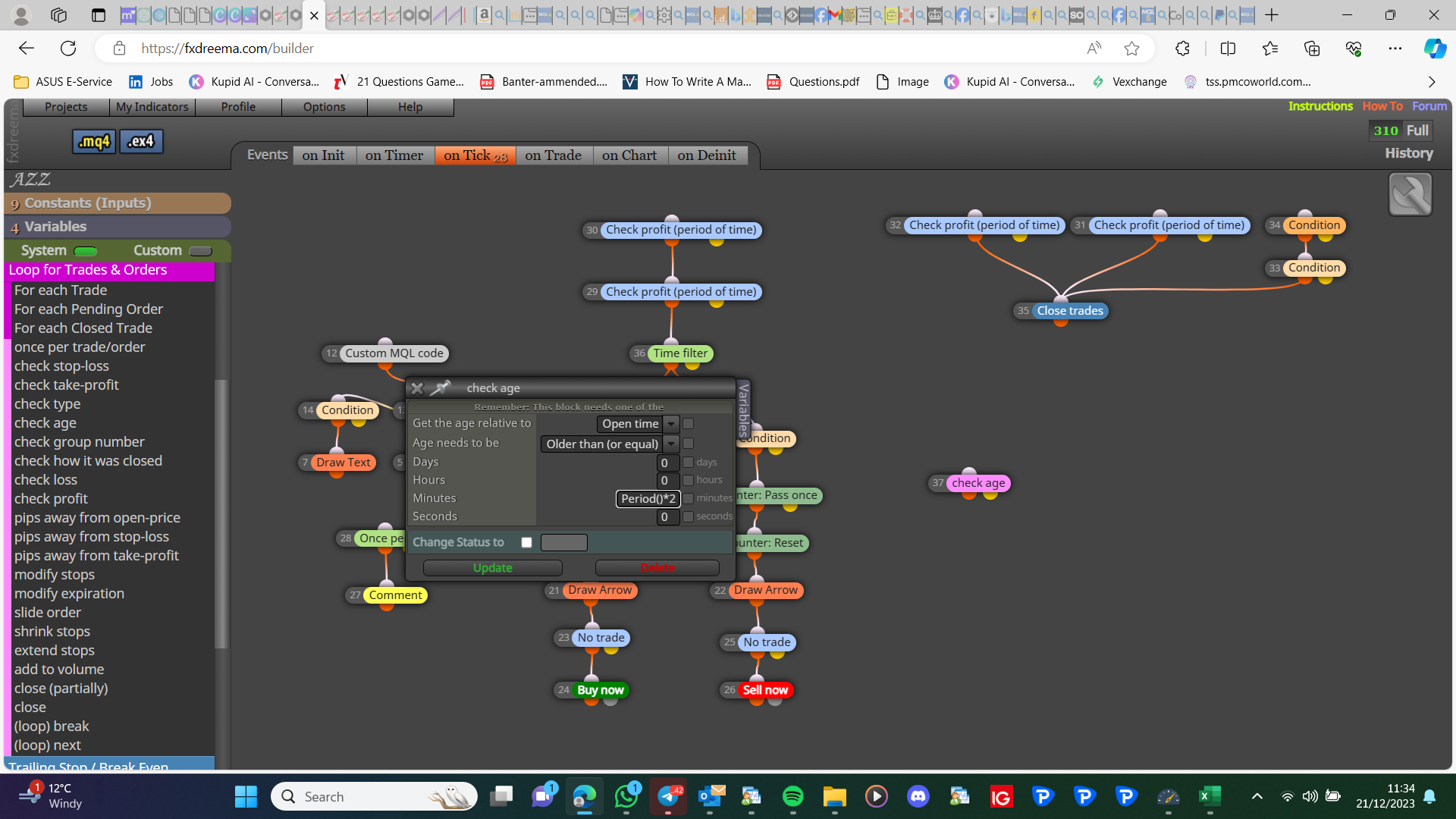Switch to the on Timer tab

tap(394, 155)
